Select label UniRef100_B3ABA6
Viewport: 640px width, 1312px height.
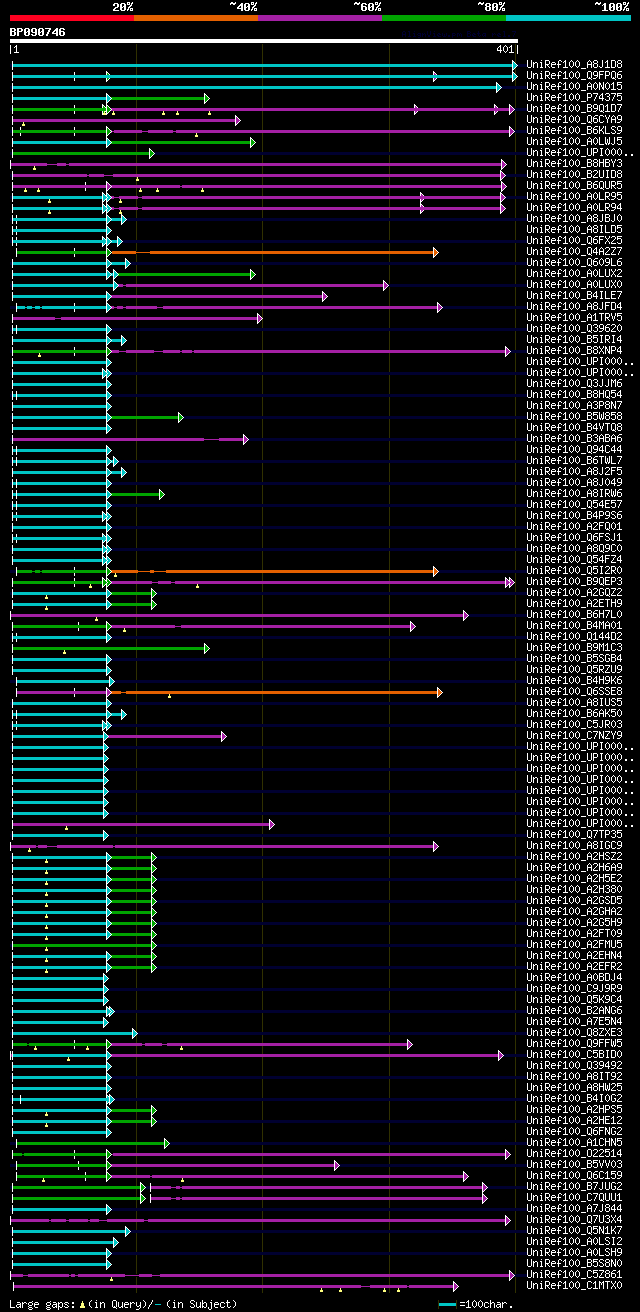click(x=574, y=438)
